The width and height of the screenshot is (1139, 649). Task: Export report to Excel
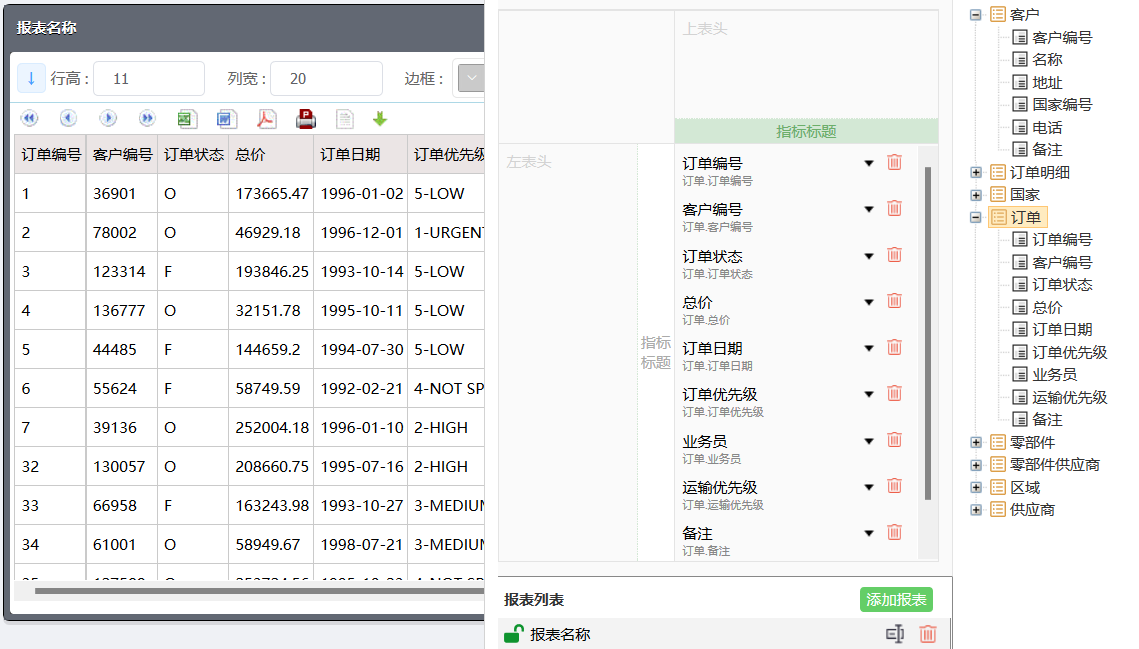click(x=187, y=118)
